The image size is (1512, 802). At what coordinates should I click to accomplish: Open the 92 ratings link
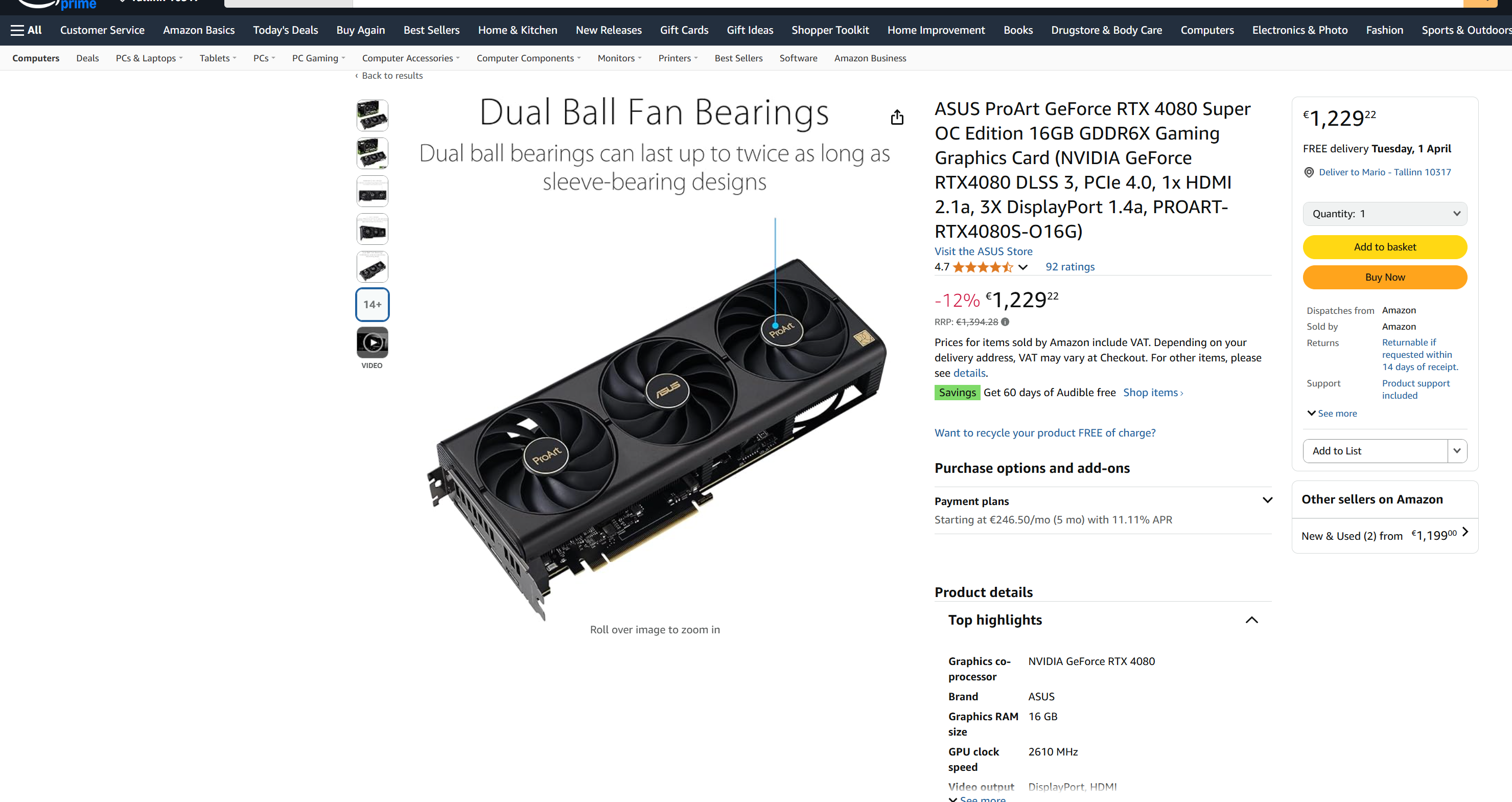point(1069,266)
